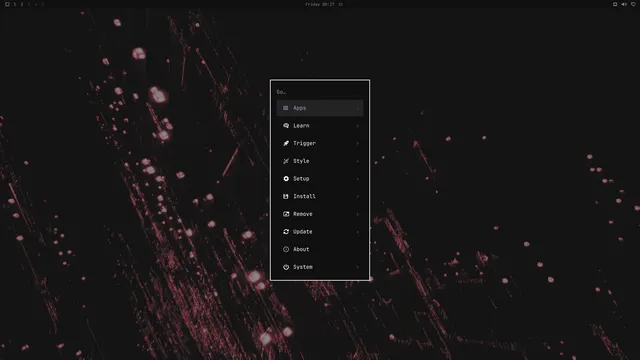Click the tray icon left of volume

click(x=615, y=4)
